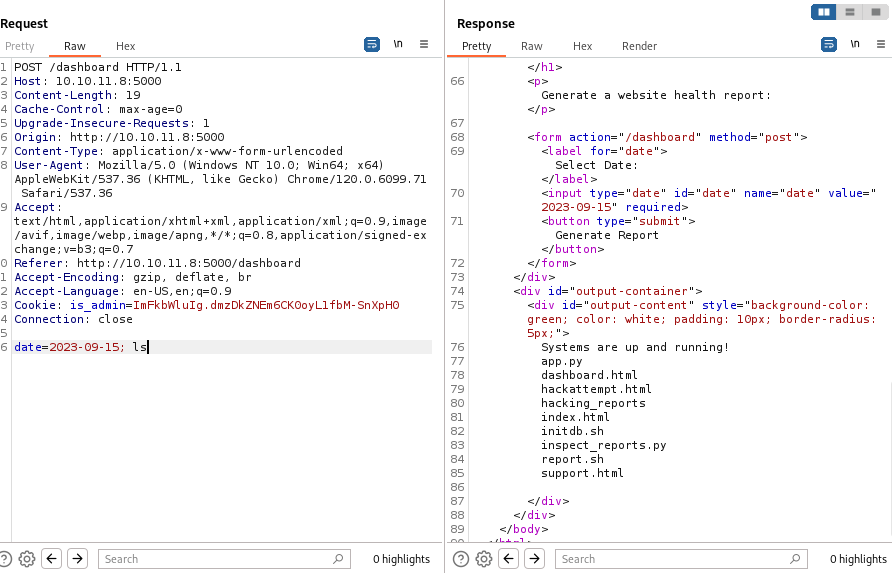Click dashboard.html in response output
Viewport: 892px width, 573px height.
click(x=589, y=375)
